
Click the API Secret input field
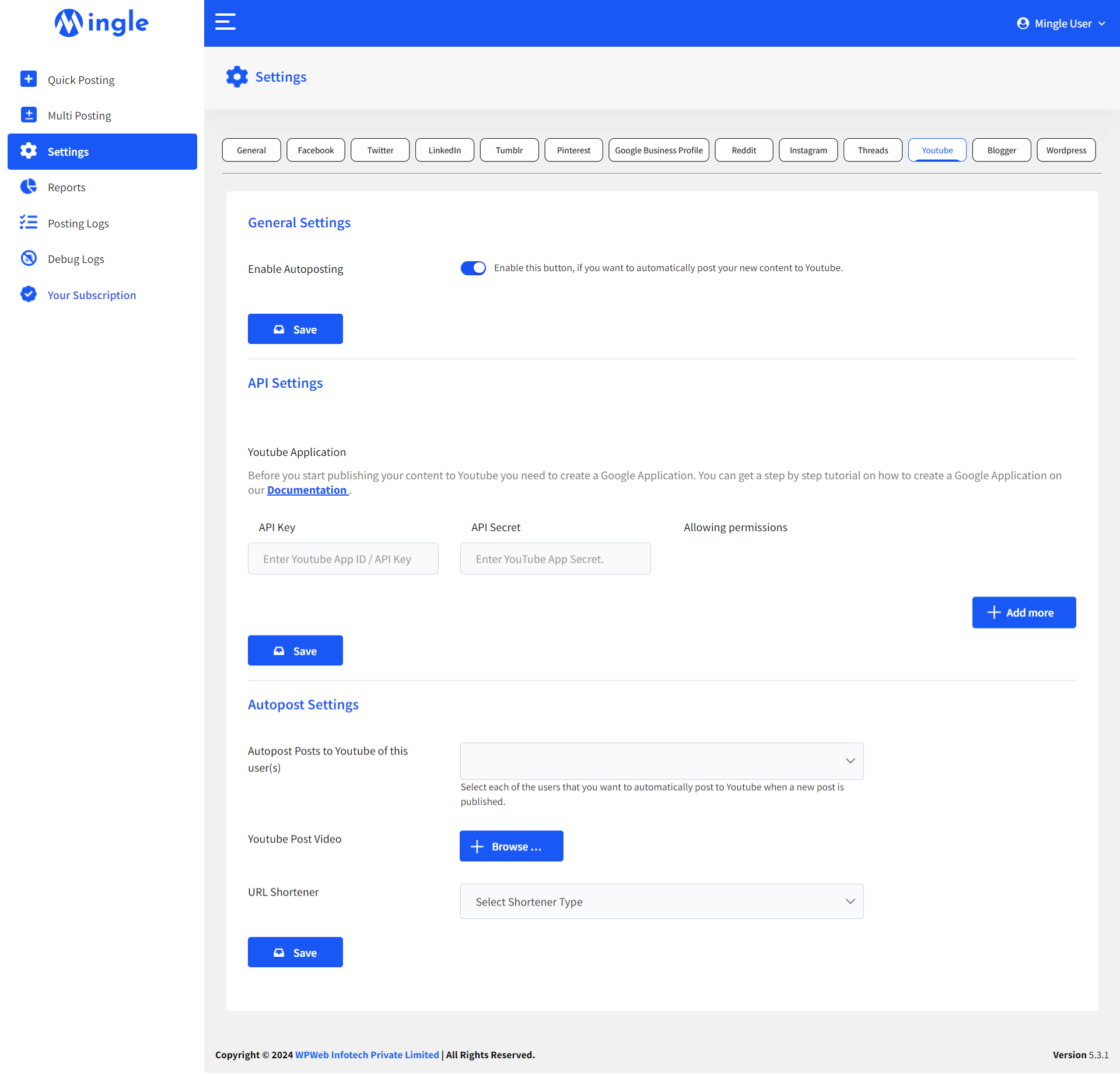(555, 559)
